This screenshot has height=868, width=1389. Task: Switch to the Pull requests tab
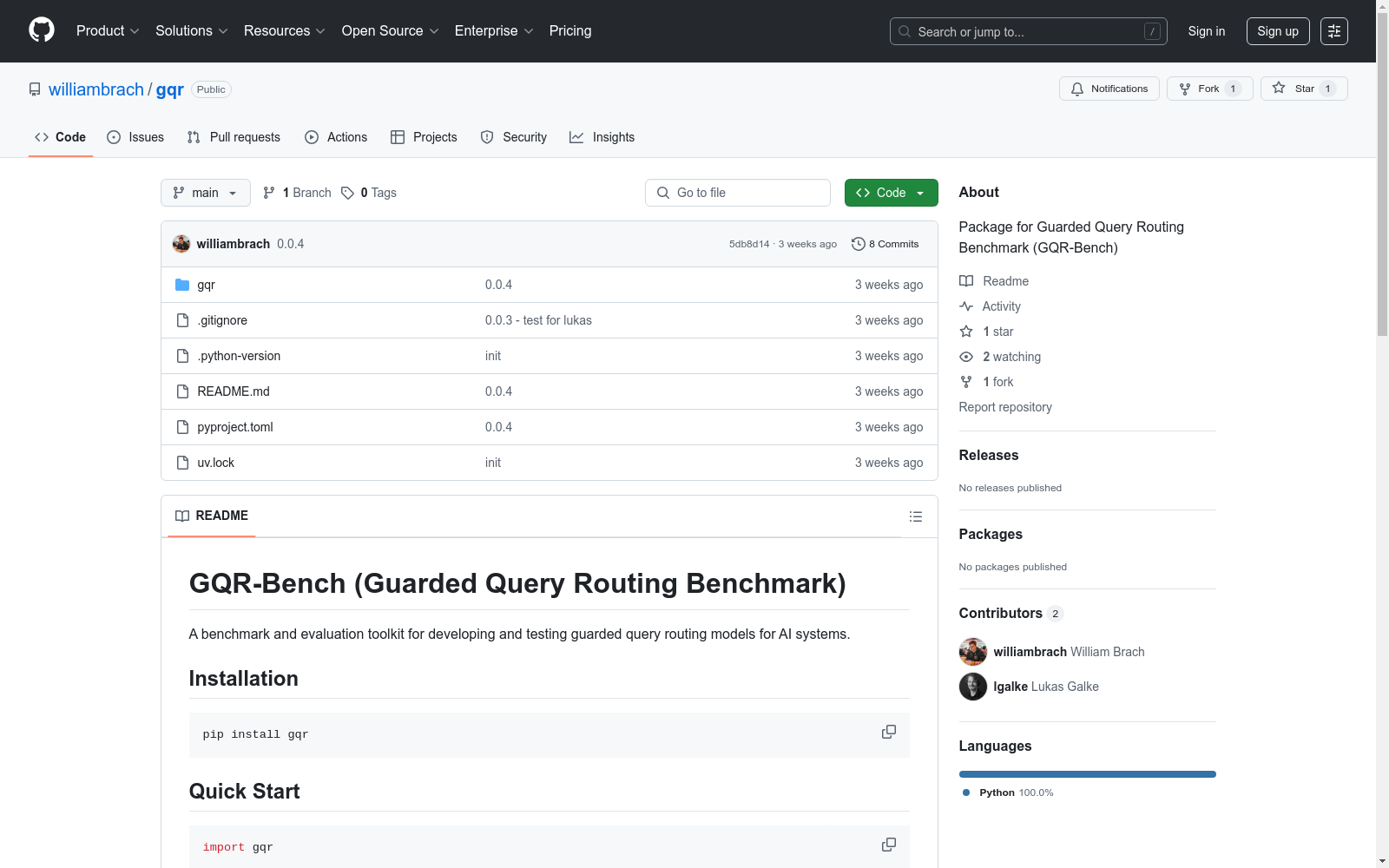coord(234,137)
